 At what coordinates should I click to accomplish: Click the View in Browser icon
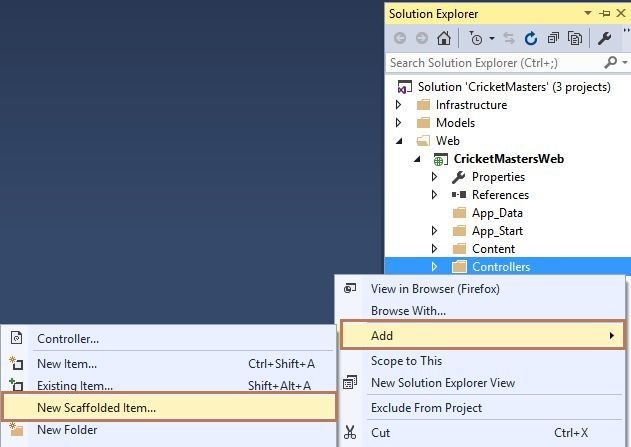350,288
